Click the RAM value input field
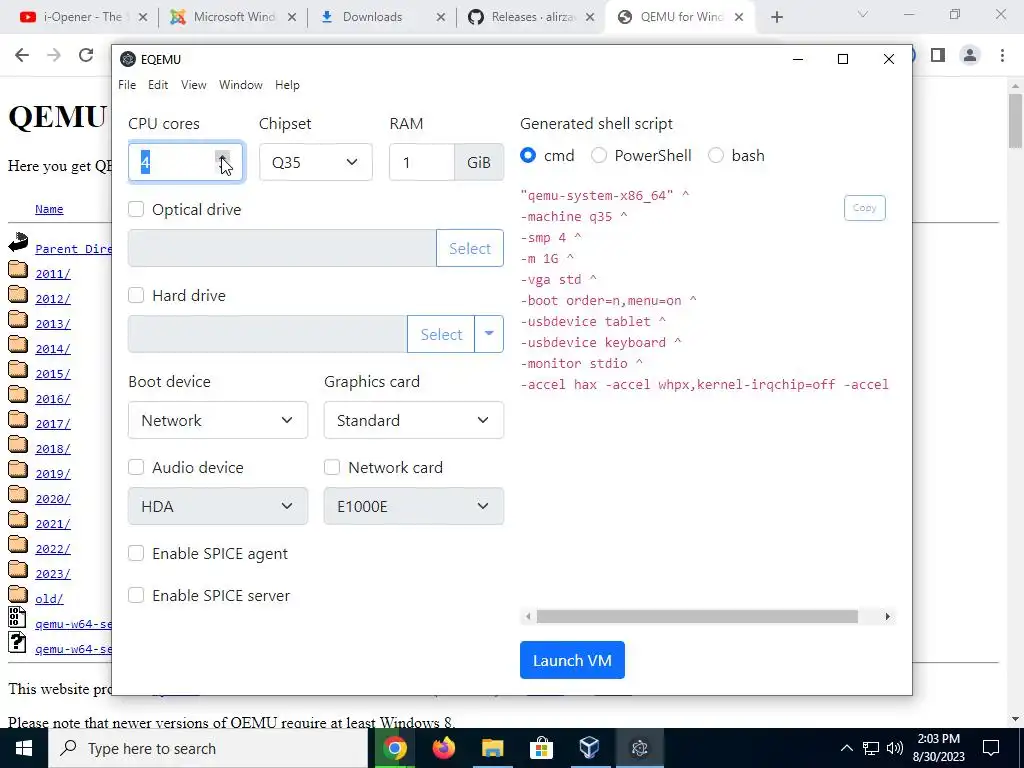Image resolution: width=1024 pixels, height=768 pixels. [422, 162]
